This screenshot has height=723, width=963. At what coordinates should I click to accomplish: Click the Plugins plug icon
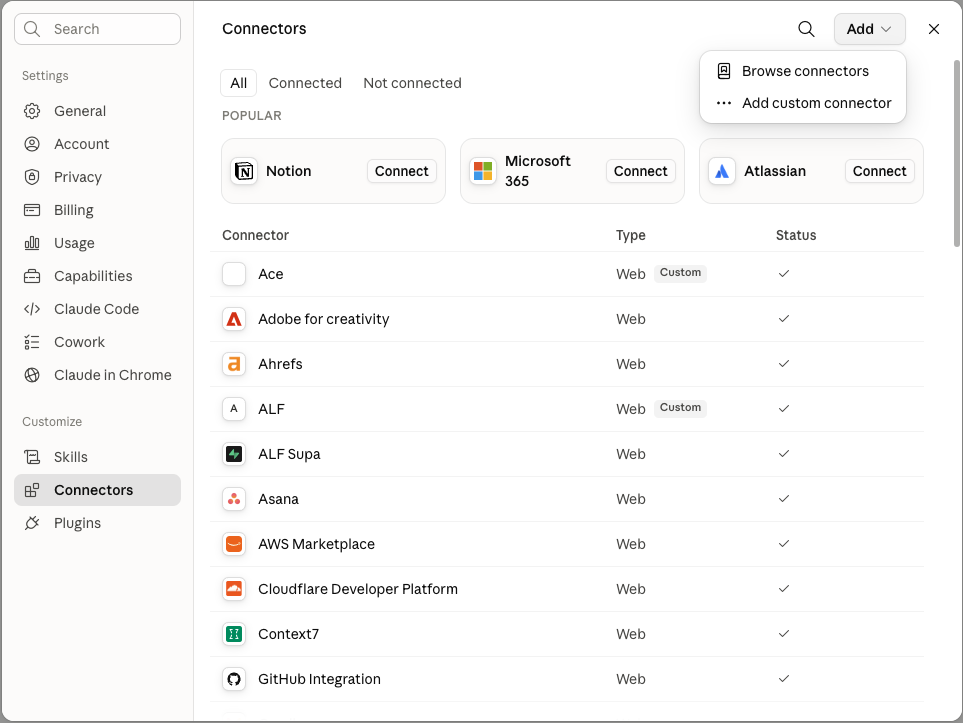[32, 523]
